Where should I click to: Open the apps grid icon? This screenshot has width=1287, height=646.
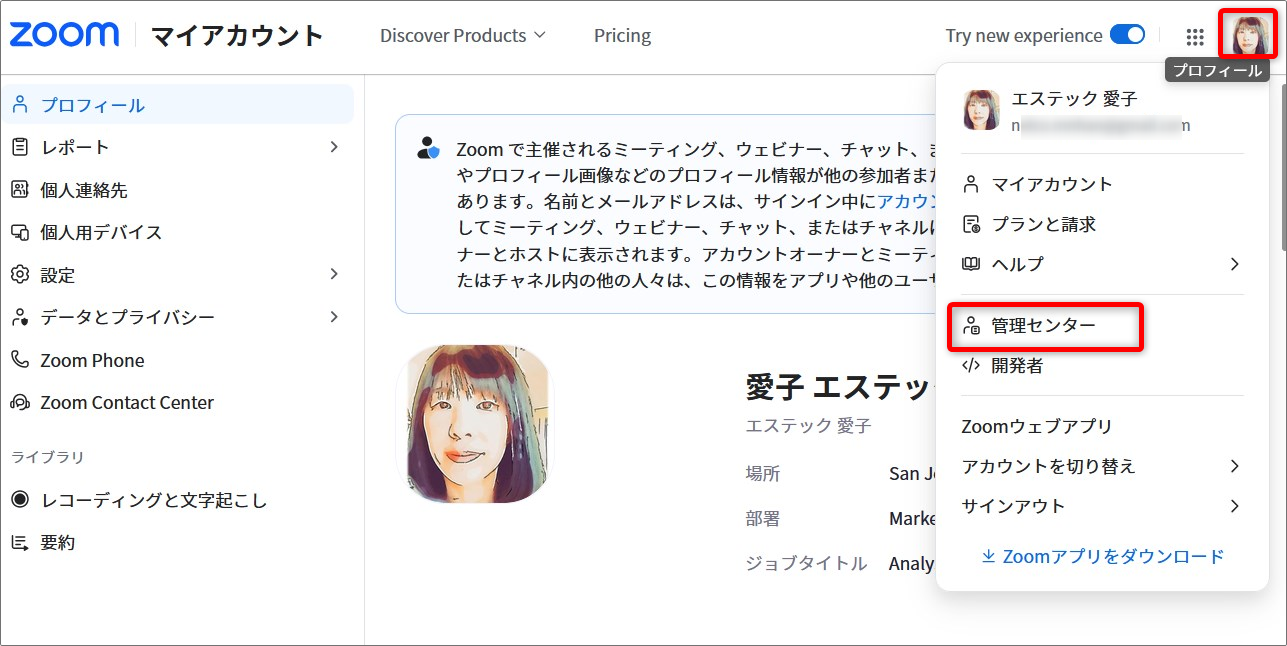tap(1195, 37)
